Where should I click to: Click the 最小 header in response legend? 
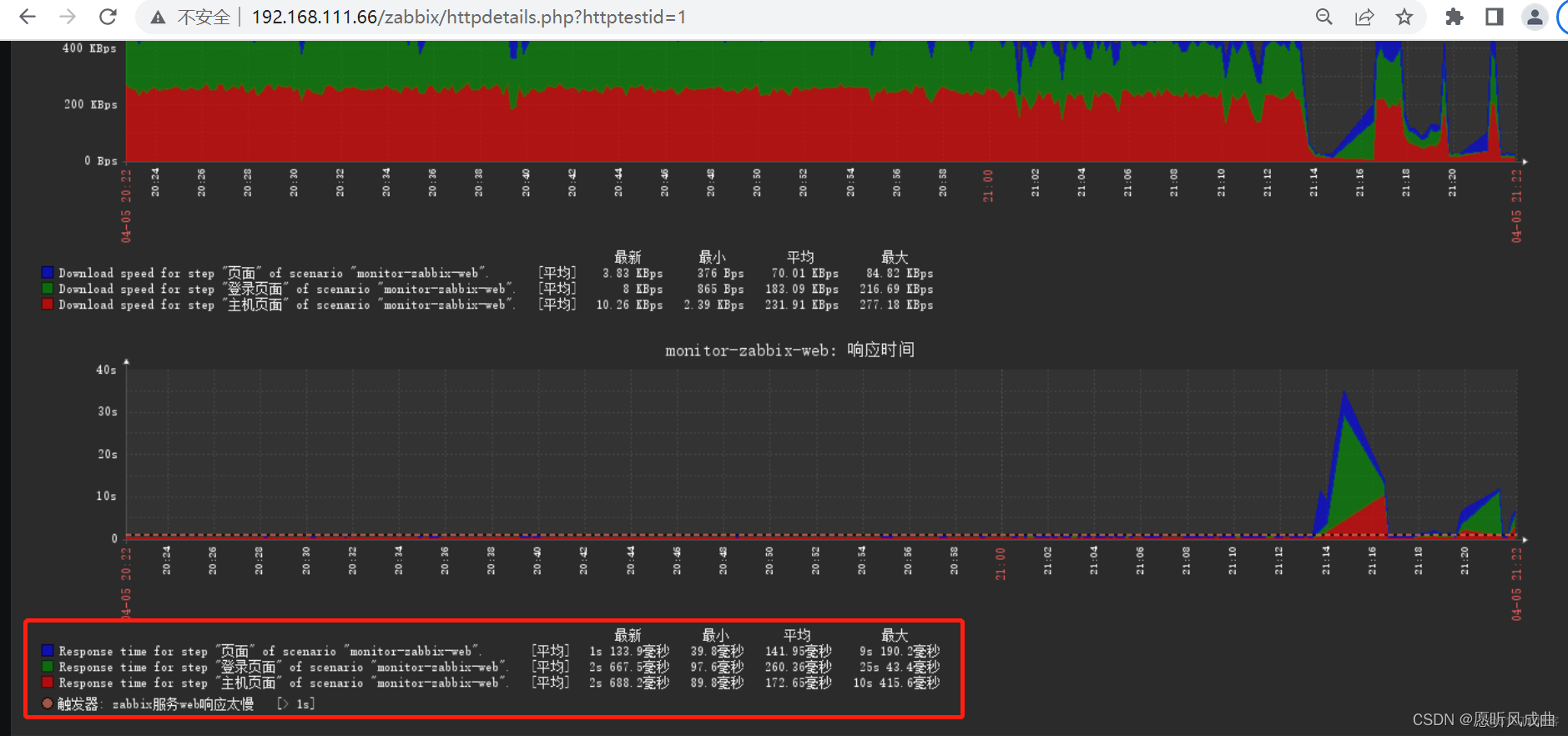[715, 635]
